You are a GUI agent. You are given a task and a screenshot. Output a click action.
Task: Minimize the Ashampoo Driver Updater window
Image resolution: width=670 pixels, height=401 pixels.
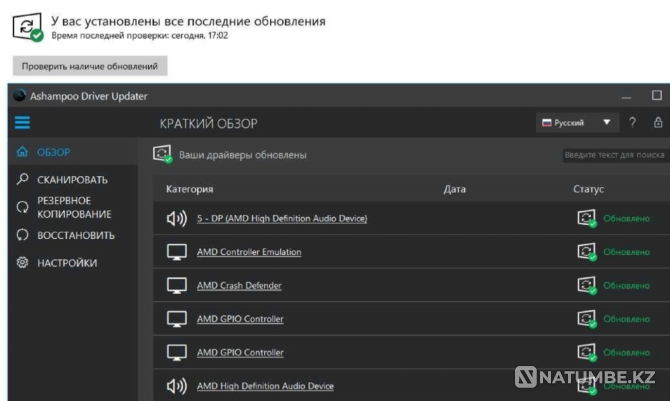(x=626, y=97)
